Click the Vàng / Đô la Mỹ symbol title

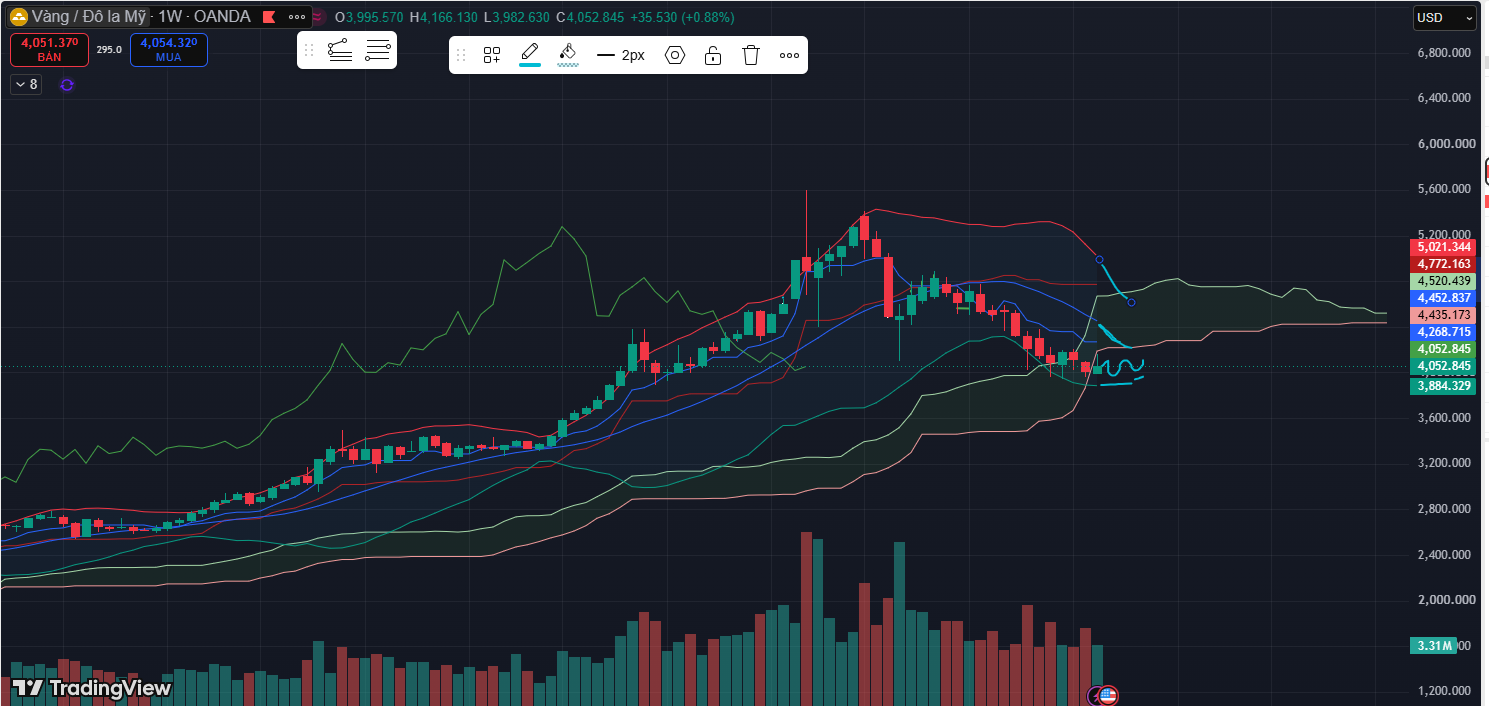tap(89, 17)
